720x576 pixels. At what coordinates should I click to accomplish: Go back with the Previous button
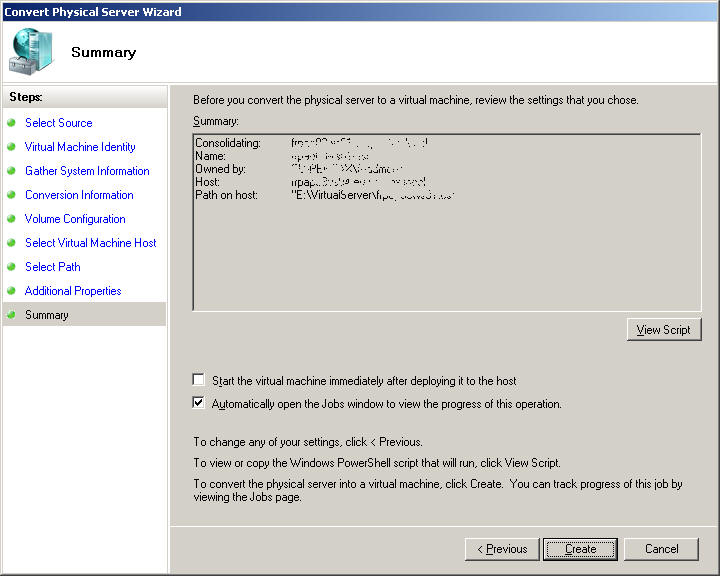(x=502, y=549)
